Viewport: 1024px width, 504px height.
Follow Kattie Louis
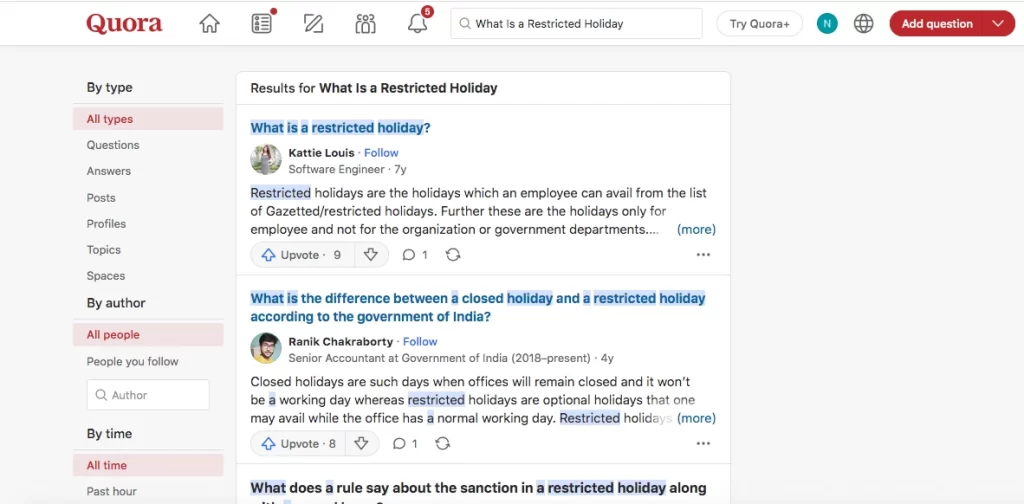(x=381, y=153)
